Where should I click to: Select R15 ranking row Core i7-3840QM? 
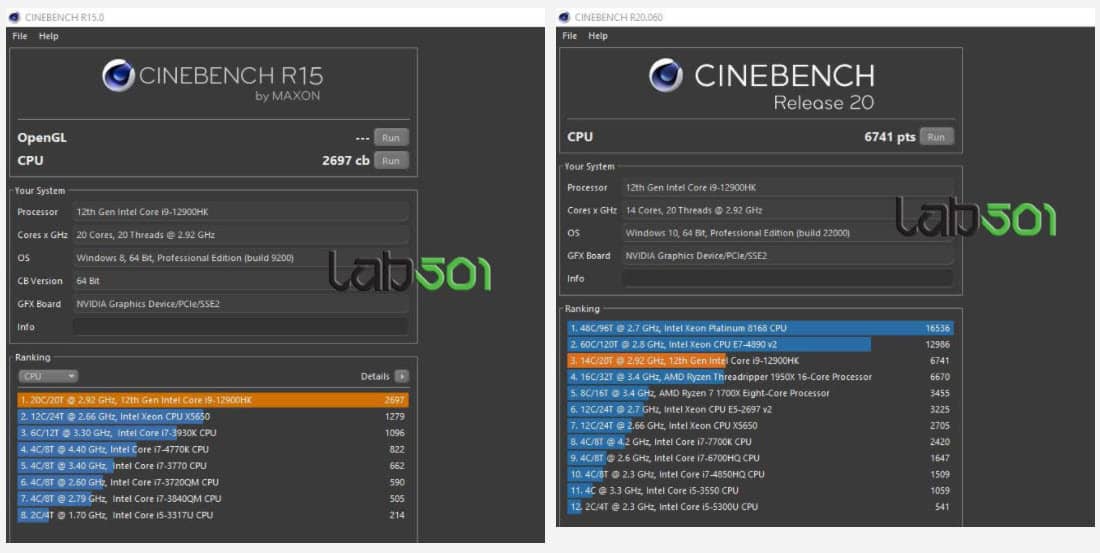[x=213, y=499]
